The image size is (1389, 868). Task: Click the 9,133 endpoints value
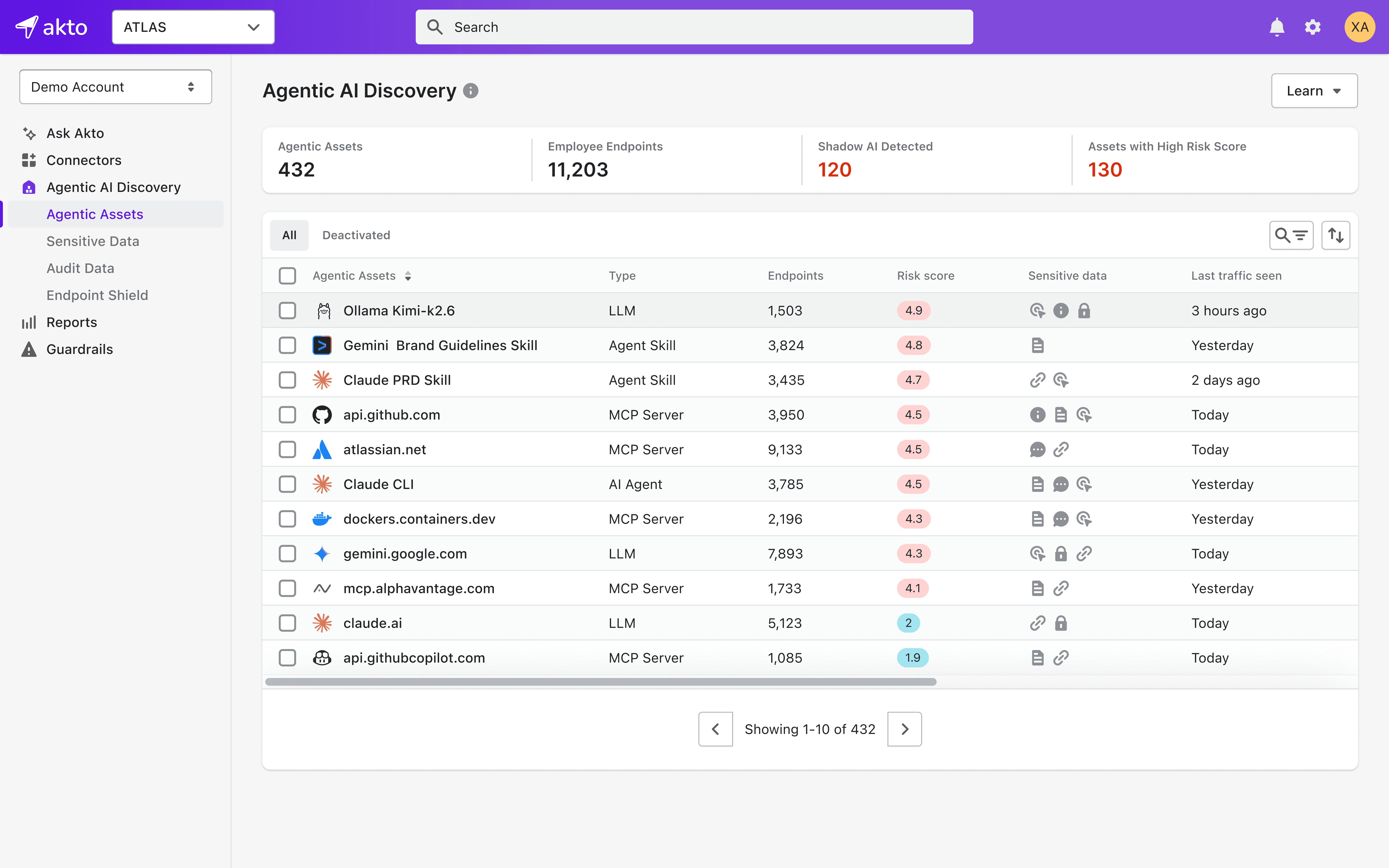785,449
